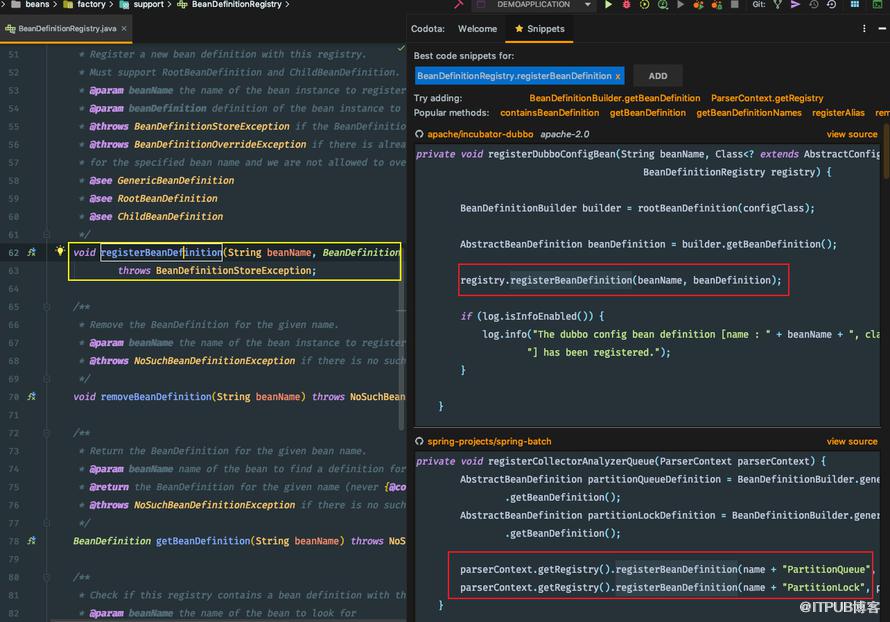Select the Snippets tab

tap(539, 29)
